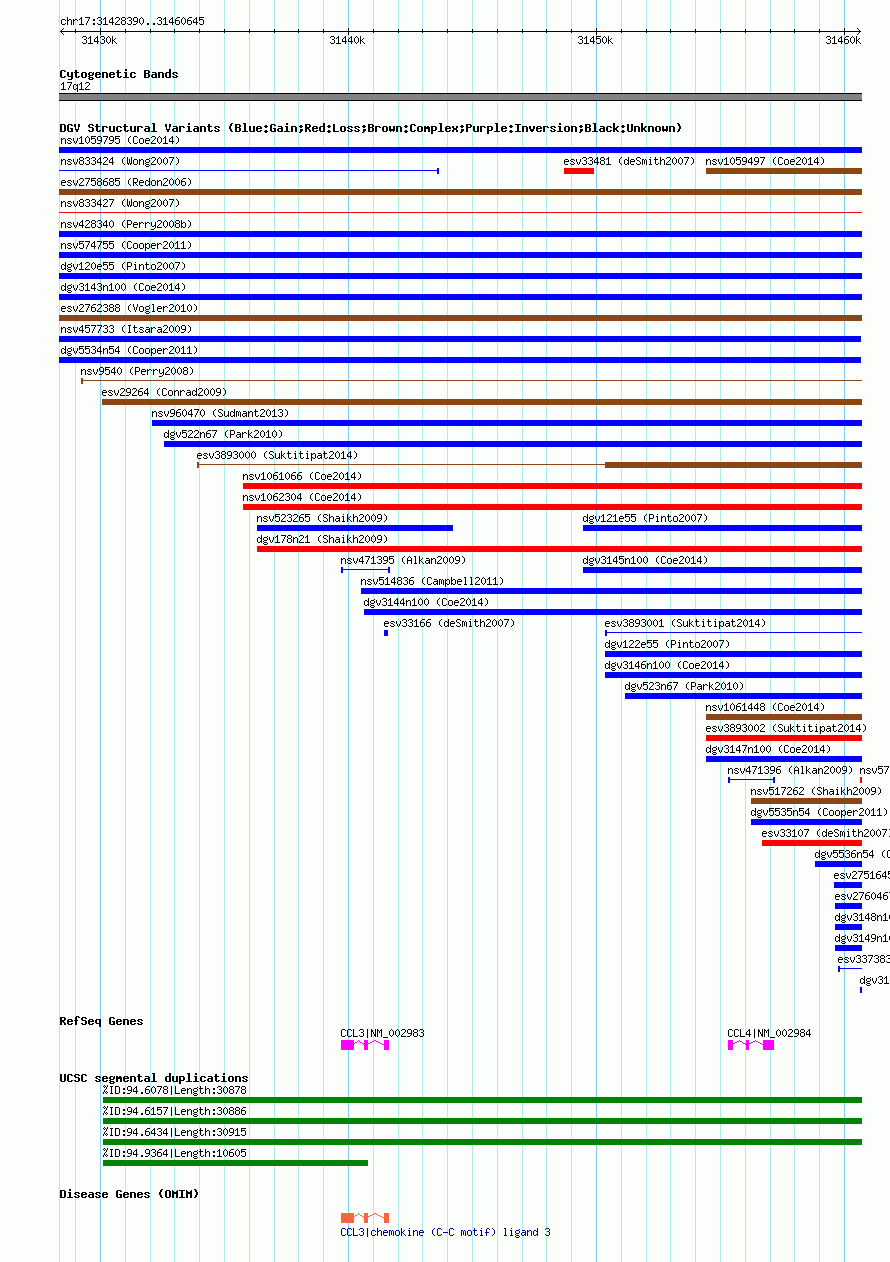This screenshot has width=890, height=1262.
Task: Click nsv9540 (Perry2008) label
Action: (x=137, y=371)
